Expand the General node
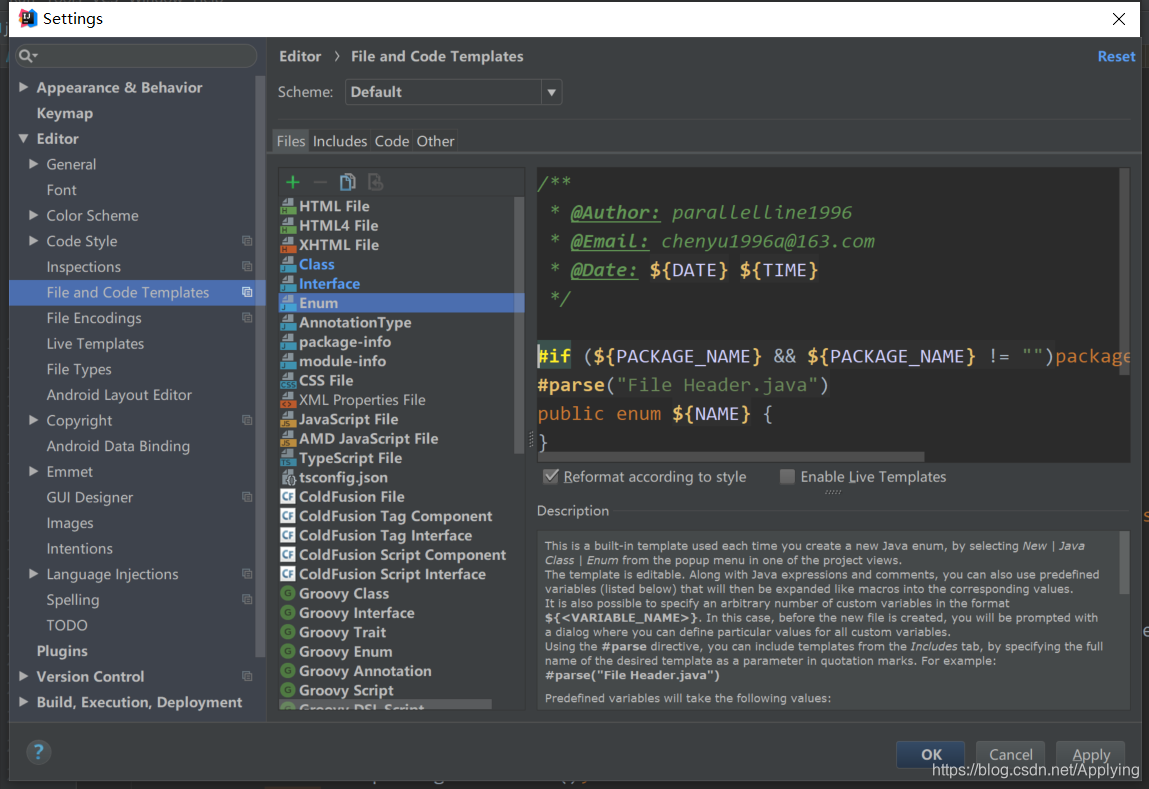Viewport: 1149px width, 789px height. [x=34, y=164]
